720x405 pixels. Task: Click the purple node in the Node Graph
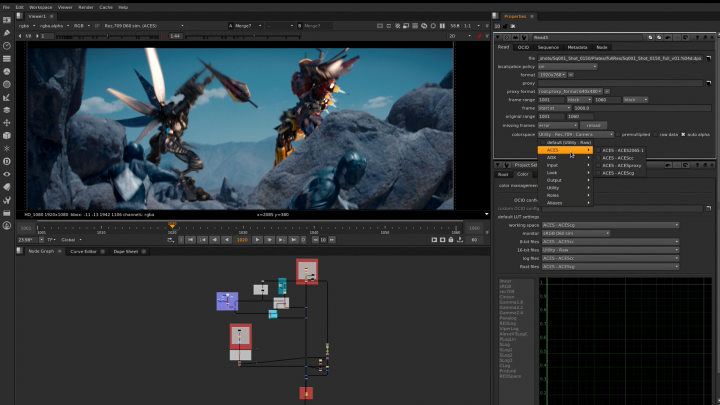click(227, 300)
